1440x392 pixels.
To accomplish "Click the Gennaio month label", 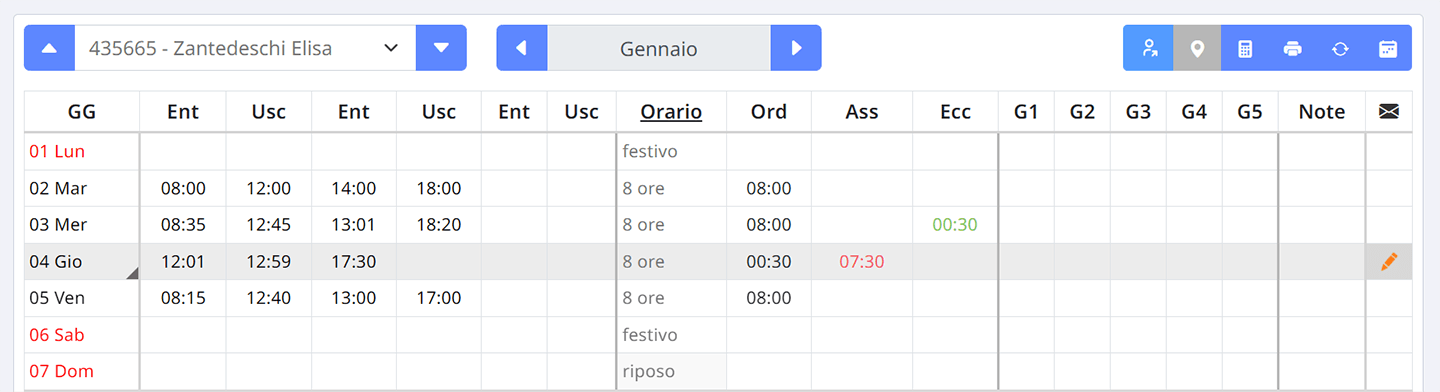I will (659, 48).
